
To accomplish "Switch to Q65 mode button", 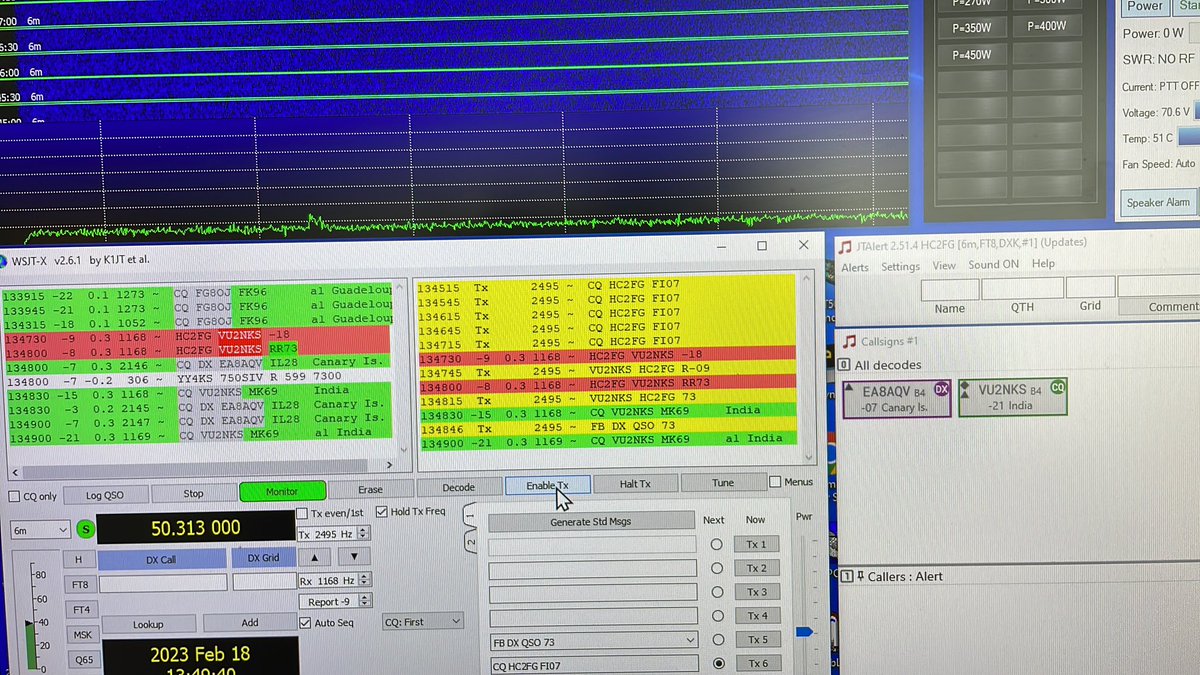I will pyautogui.click(x=84, y=660).
